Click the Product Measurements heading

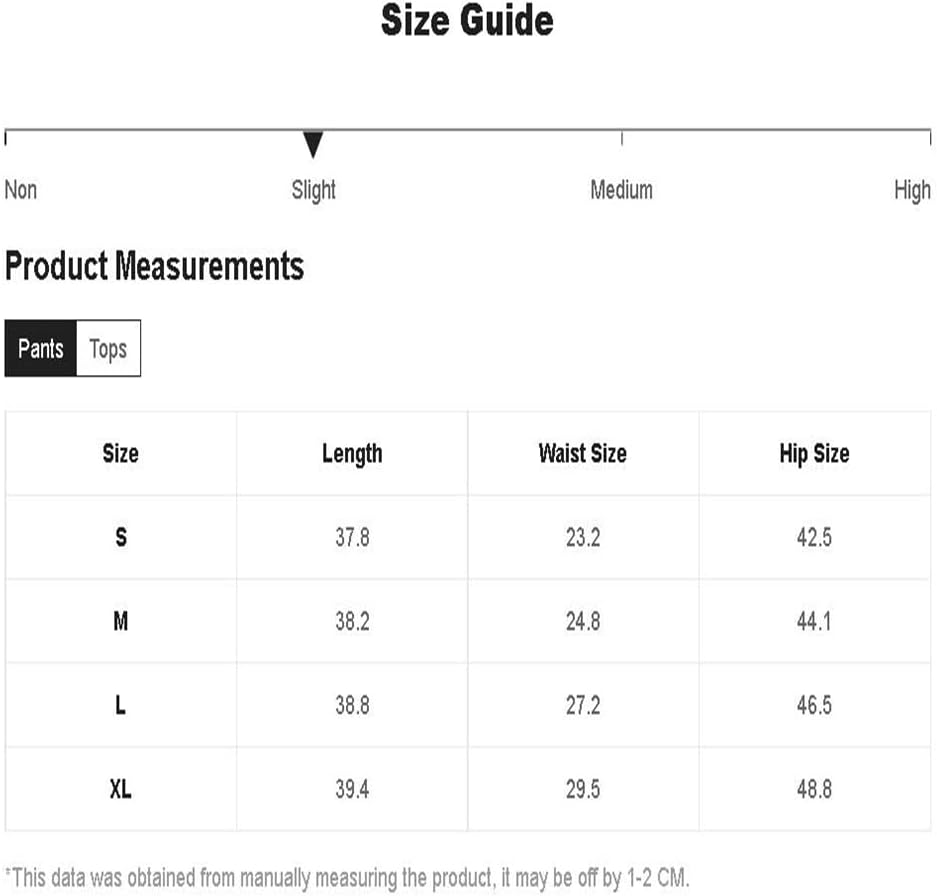pyautogui.click(x=155, y=266)
